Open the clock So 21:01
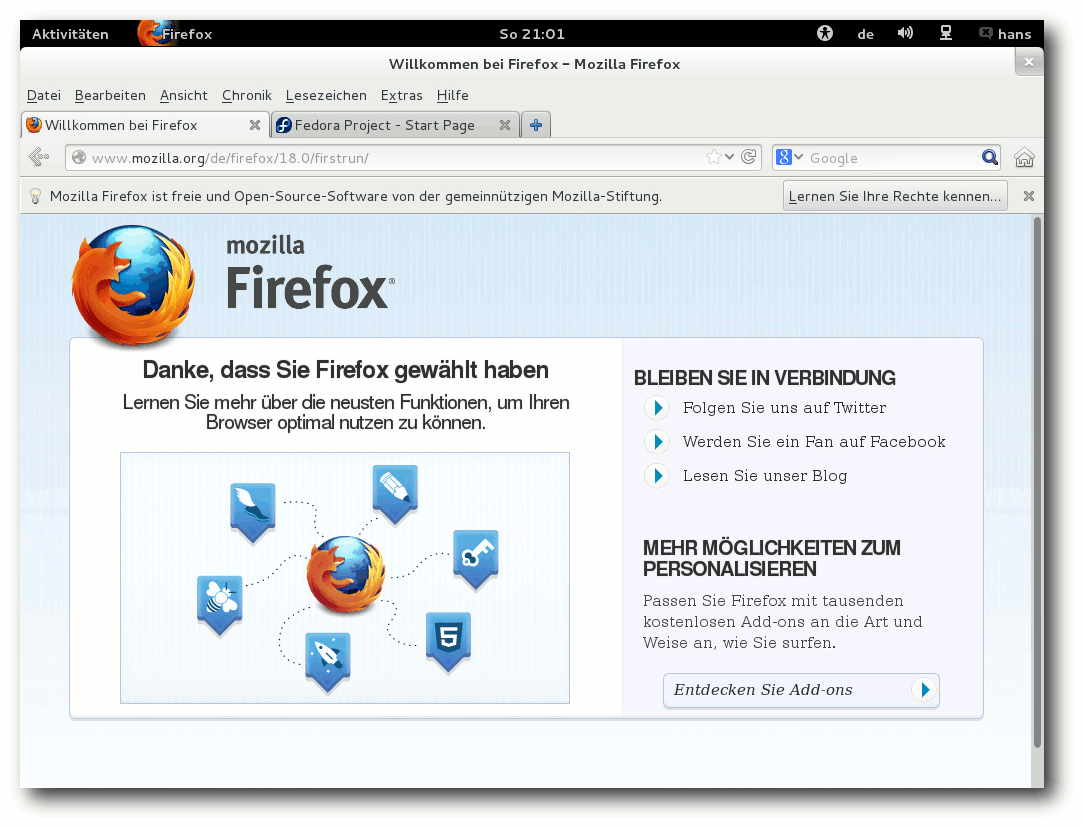 coord(532,34)
